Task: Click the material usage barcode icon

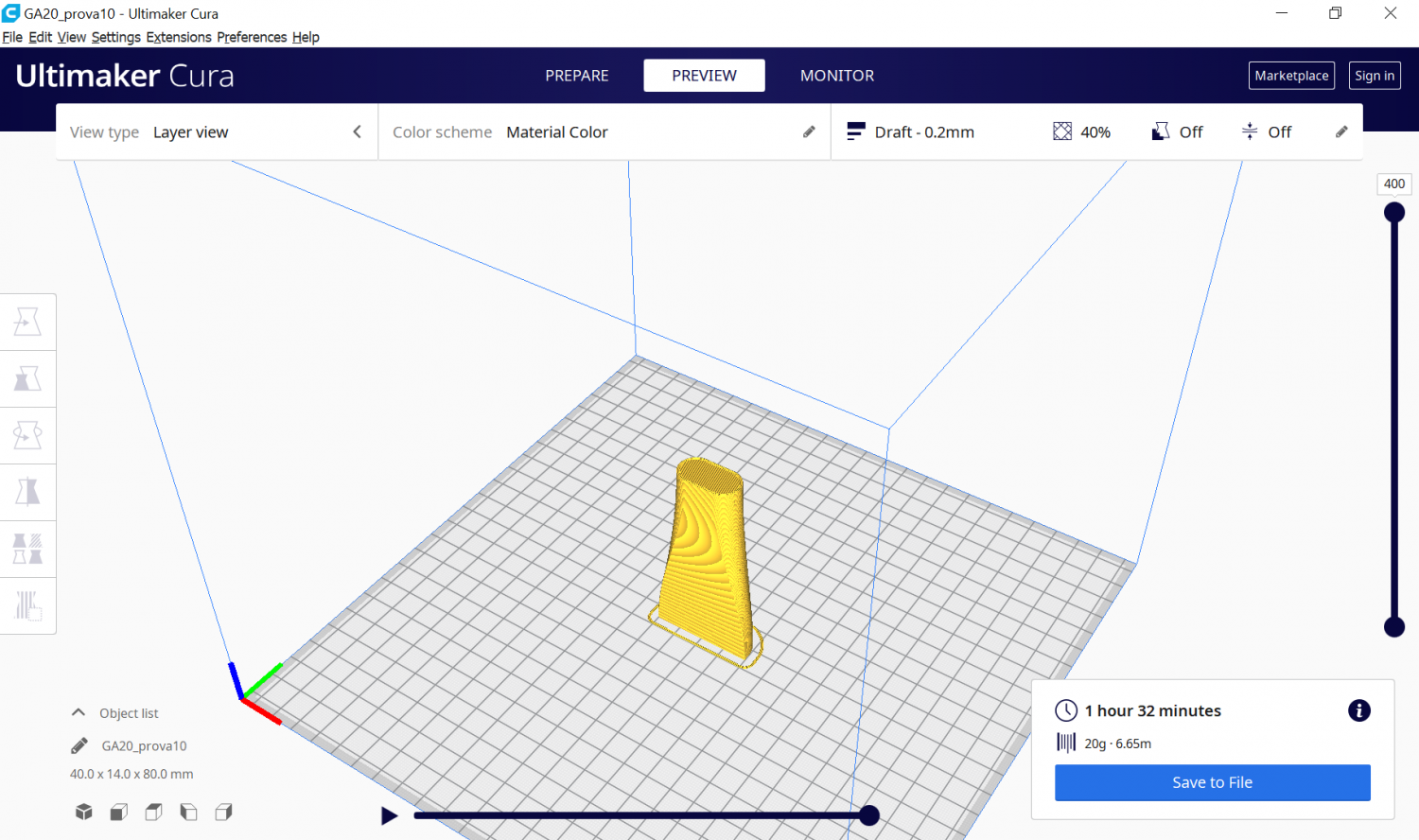Action: point(1066,743)
